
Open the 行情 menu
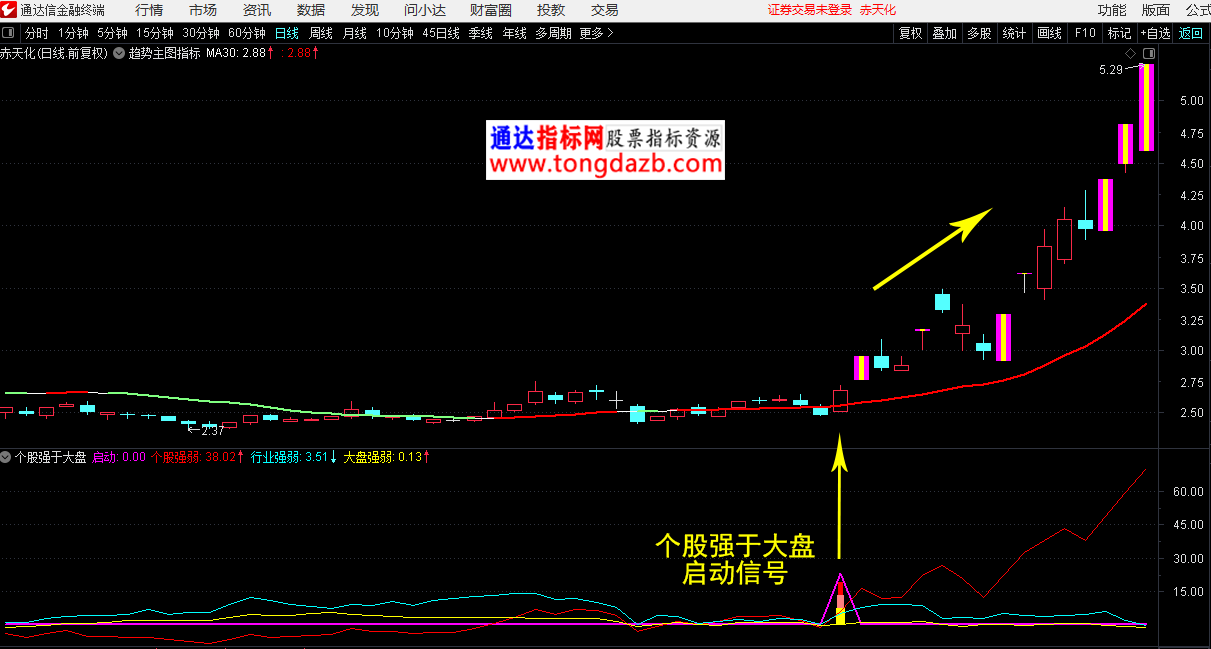point(149,10)
